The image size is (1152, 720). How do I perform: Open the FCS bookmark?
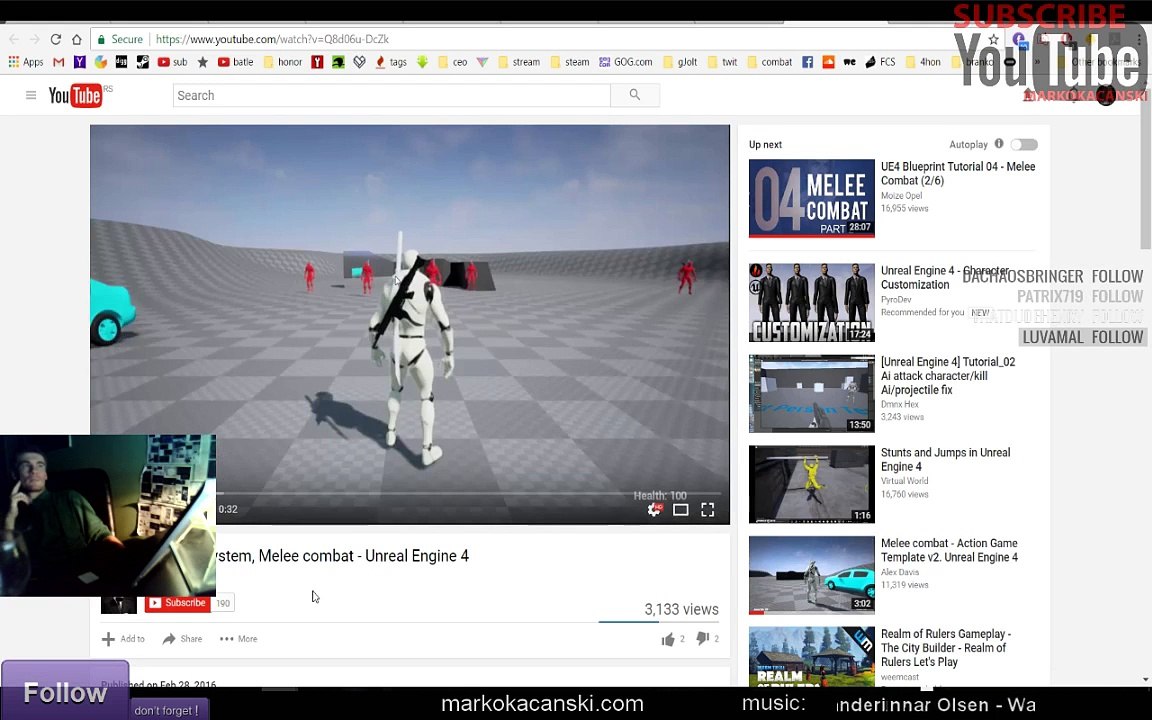tap(880, 62)
